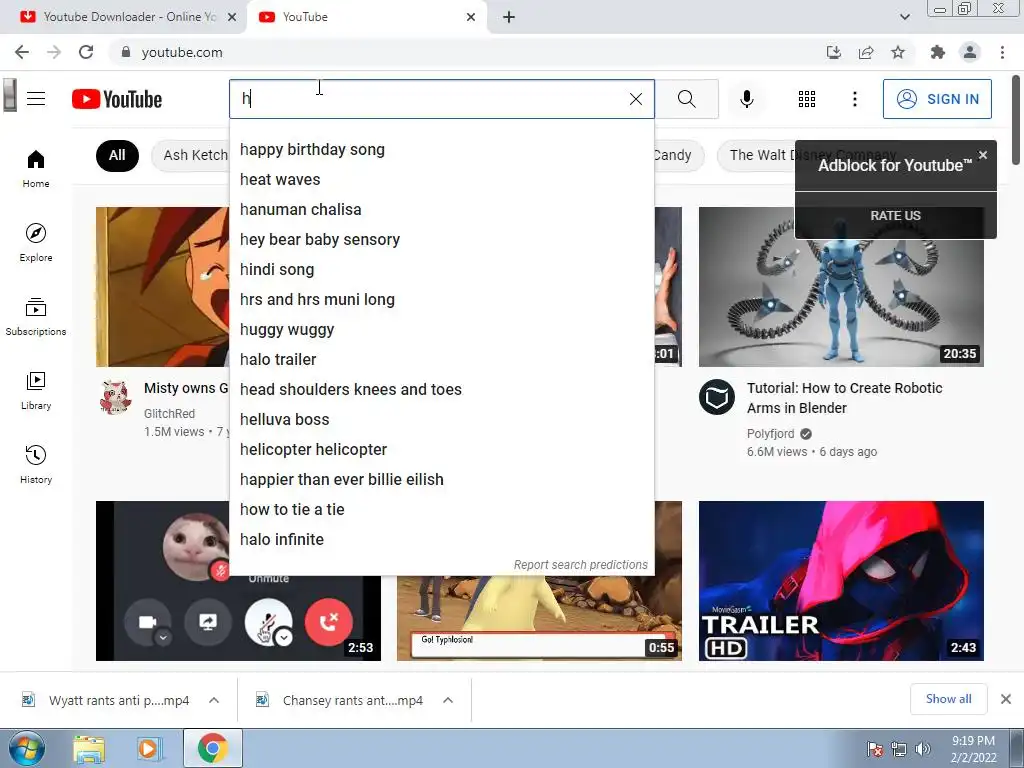This screenshot has height=768, width=1024.
Task: Bookmark this page with the star
Action: pyautogui.click(x=898, y=52)
